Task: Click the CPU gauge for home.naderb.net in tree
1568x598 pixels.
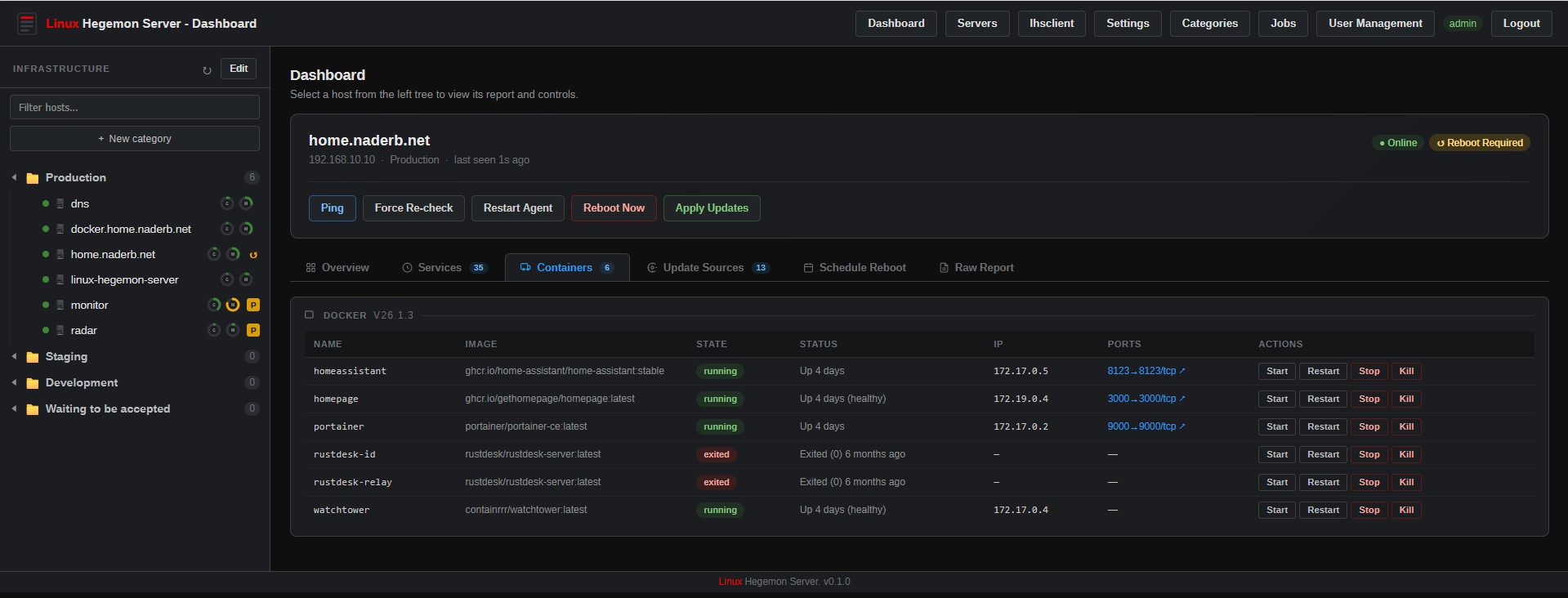Action: click(214, 254)
